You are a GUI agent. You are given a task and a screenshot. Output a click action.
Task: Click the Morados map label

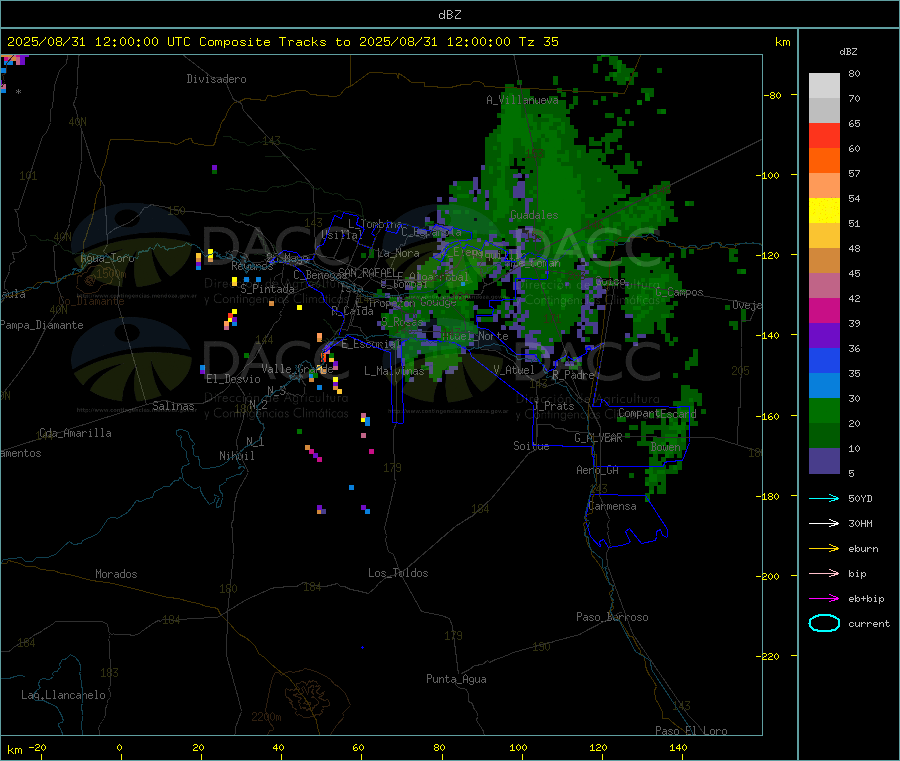coord(116,574)
